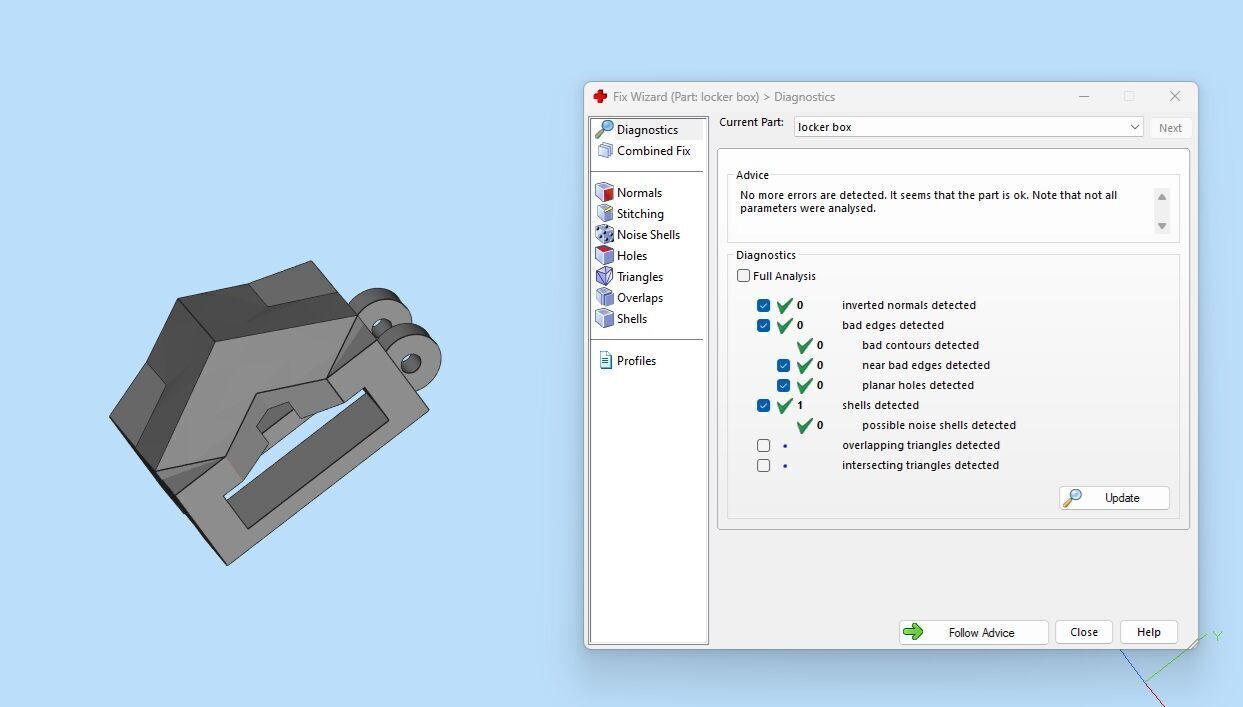Screen dimensions: 1243x707
Task: Click green arrow icon on Follow Advice
Action: (913, 632)
